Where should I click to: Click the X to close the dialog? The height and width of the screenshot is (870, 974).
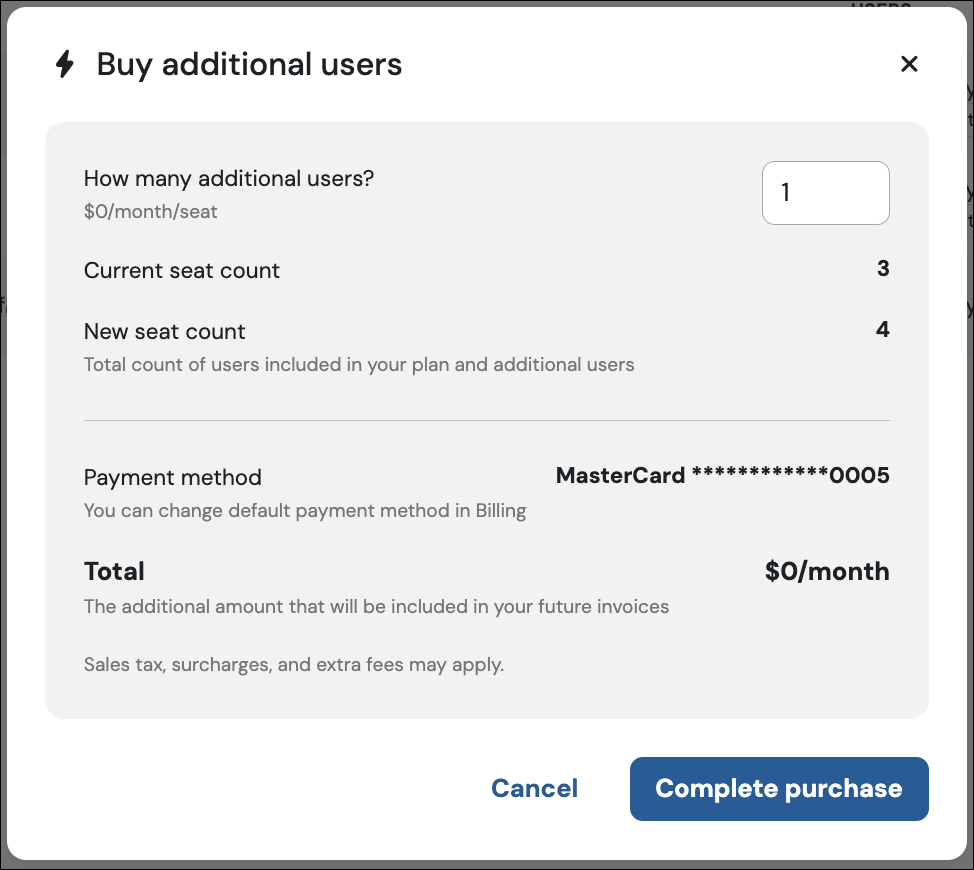[909, 63]
